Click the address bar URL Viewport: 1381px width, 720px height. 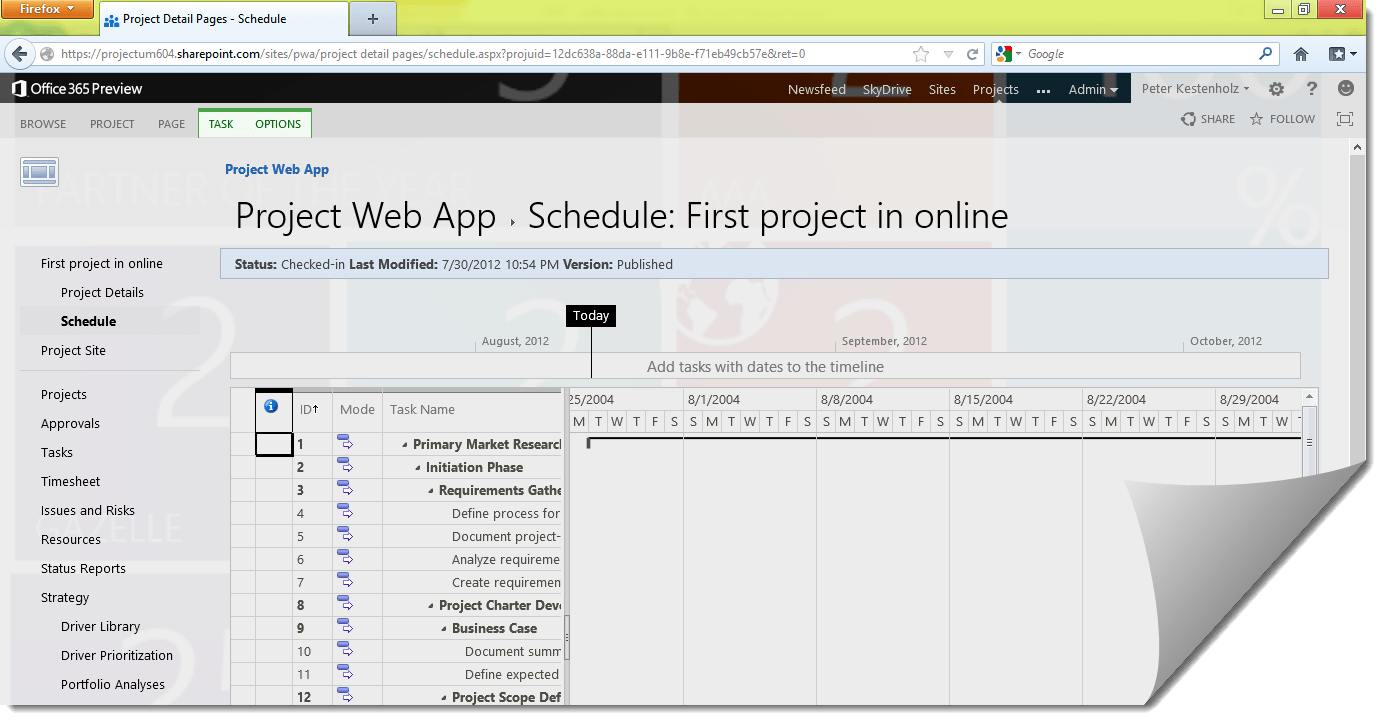[432, 54]
